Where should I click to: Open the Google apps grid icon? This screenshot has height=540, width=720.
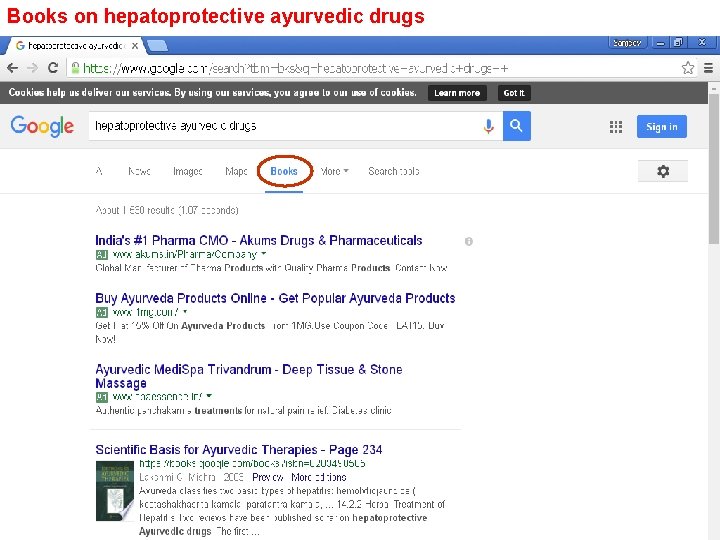(x=616, y=127)
